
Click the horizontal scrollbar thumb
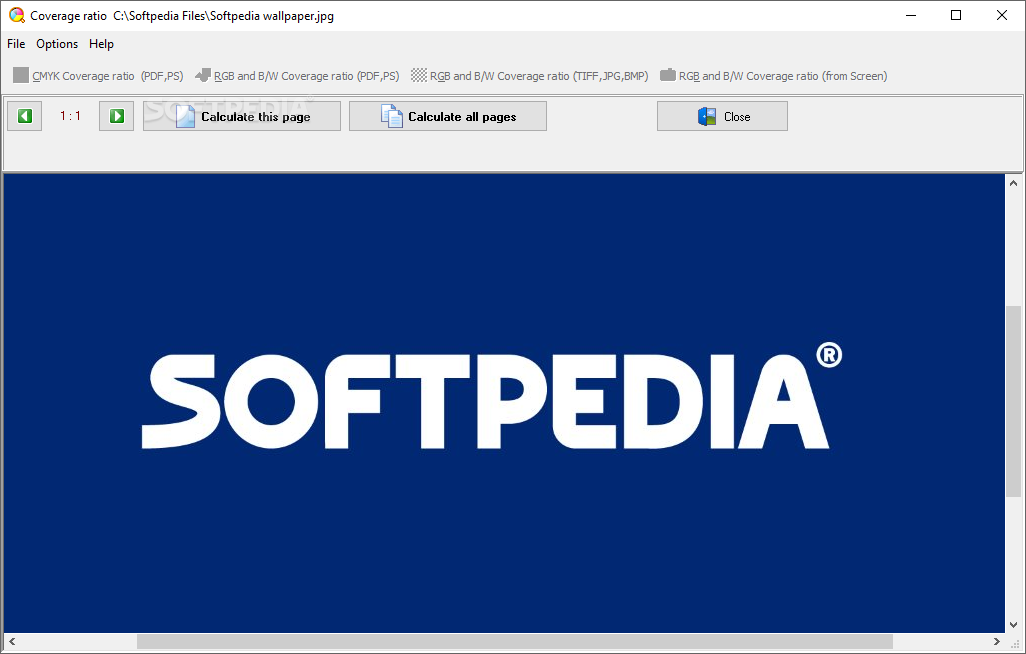(x=514, y=642)
